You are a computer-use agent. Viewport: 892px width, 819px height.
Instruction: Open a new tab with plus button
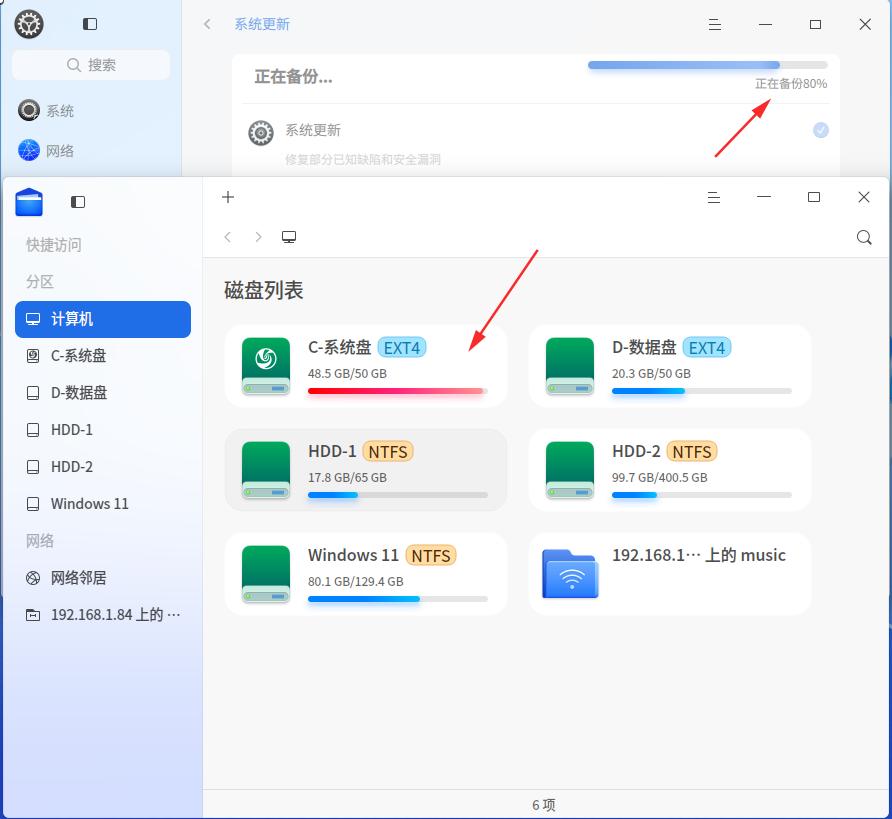pos(228,197)
